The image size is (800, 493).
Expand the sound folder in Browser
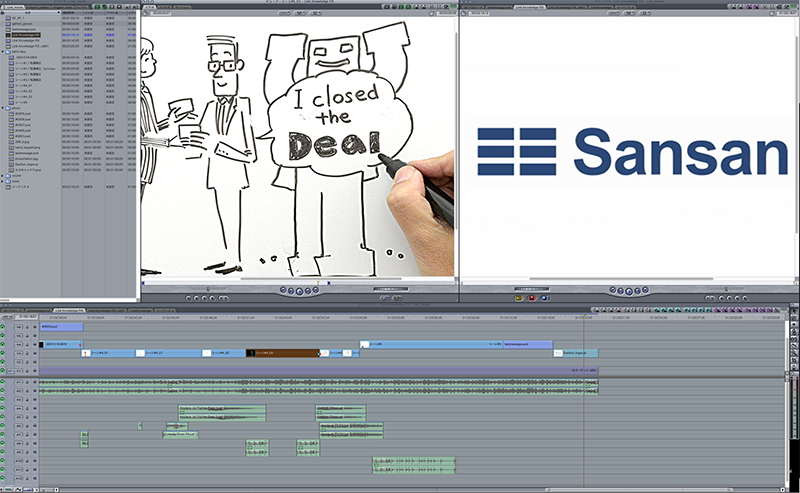click(3, 176)
